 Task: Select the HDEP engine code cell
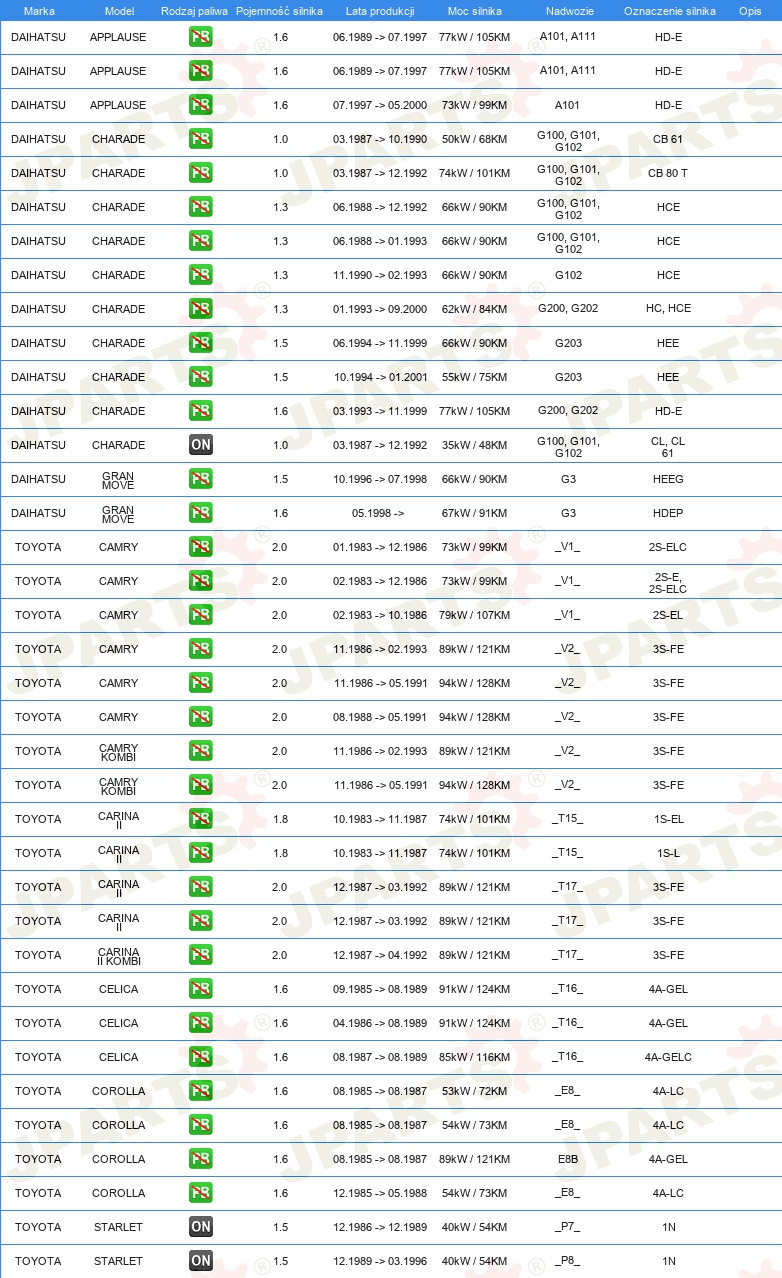[x=668, y=513]
